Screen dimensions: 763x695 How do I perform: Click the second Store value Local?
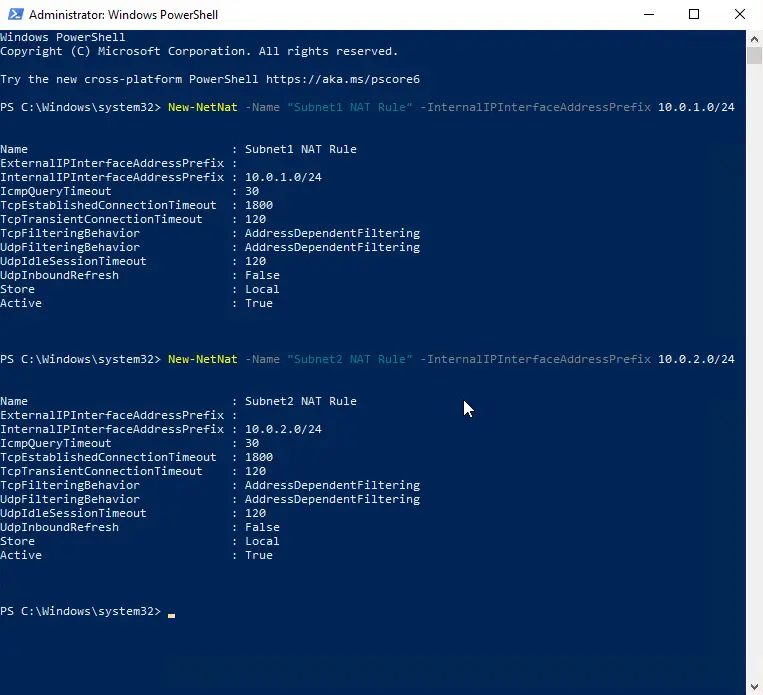point(262,541)
